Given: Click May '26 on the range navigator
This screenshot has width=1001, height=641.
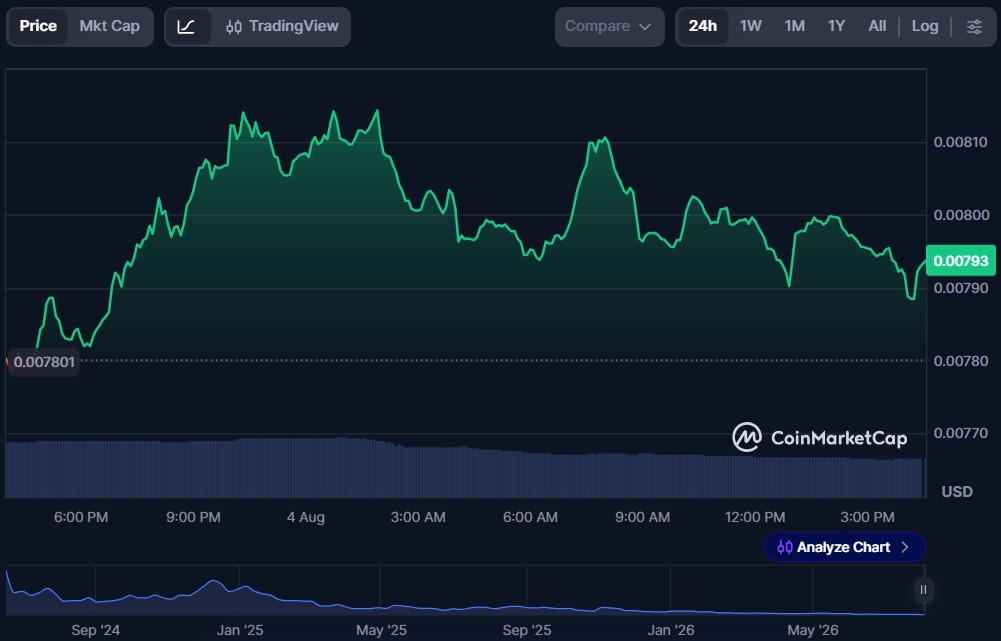Looking at the screenshot, I should pyautogui.click(x=813, y=631).
